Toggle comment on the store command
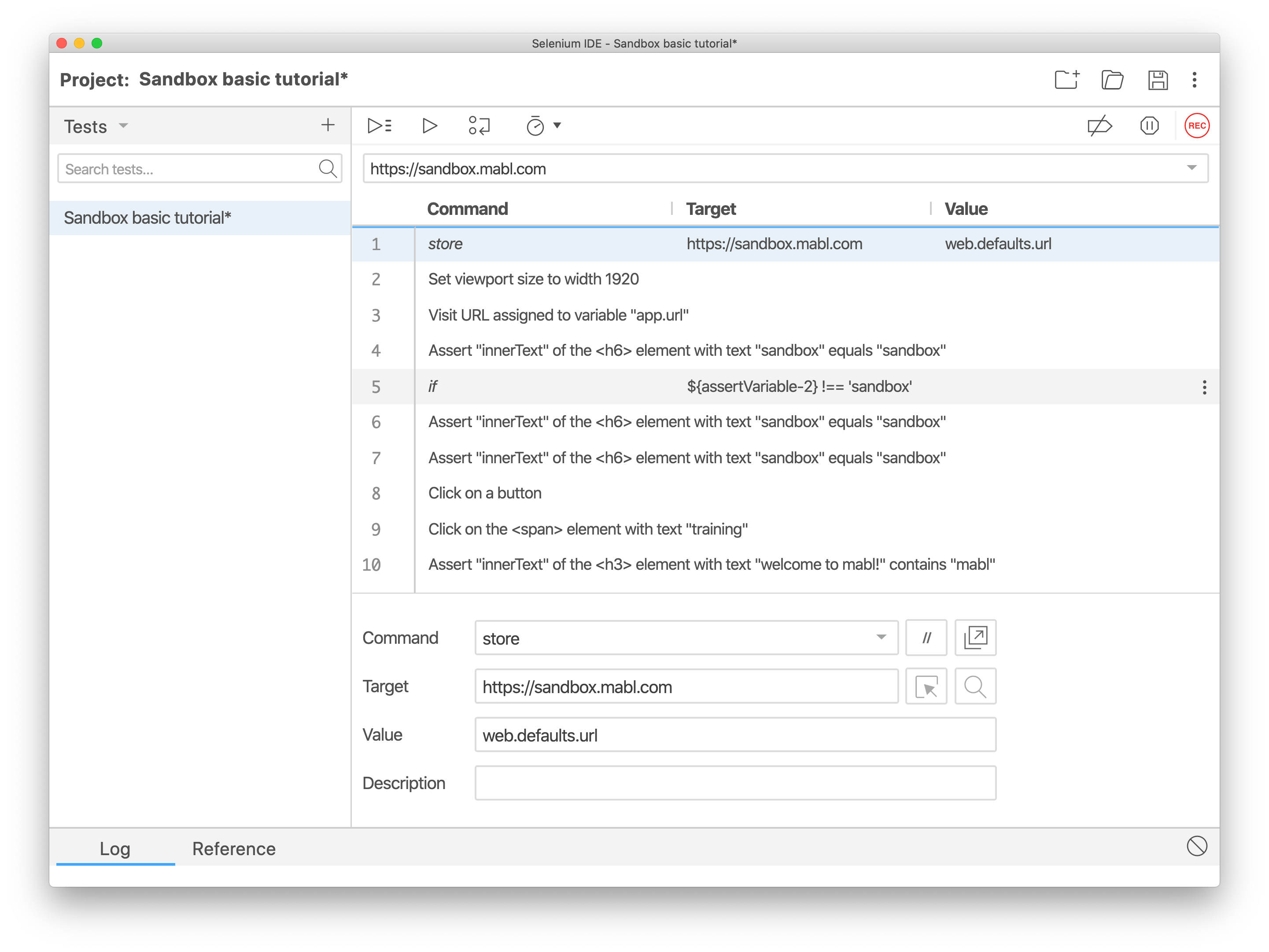1269x952 pixels. coord(926,638)
